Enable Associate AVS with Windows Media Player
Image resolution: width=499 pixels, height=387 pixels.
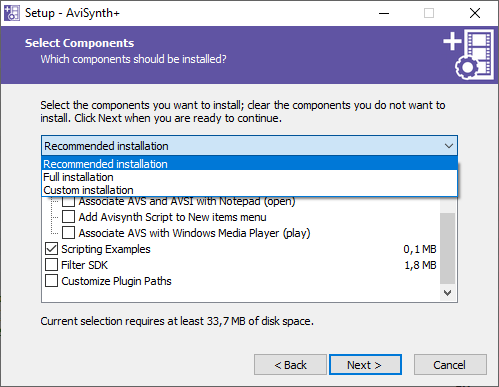click(68, 233)
